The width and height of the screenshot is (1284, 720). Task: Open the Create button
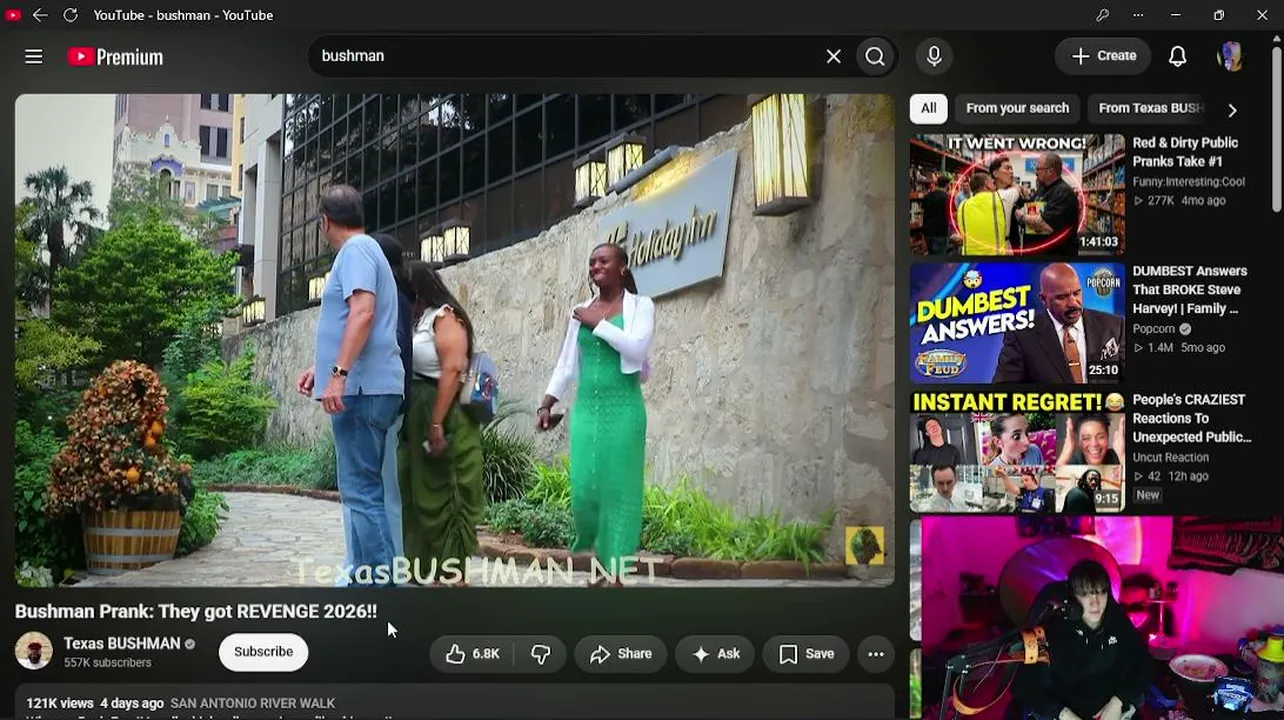pyautogui.click(x=1103, y=56)
